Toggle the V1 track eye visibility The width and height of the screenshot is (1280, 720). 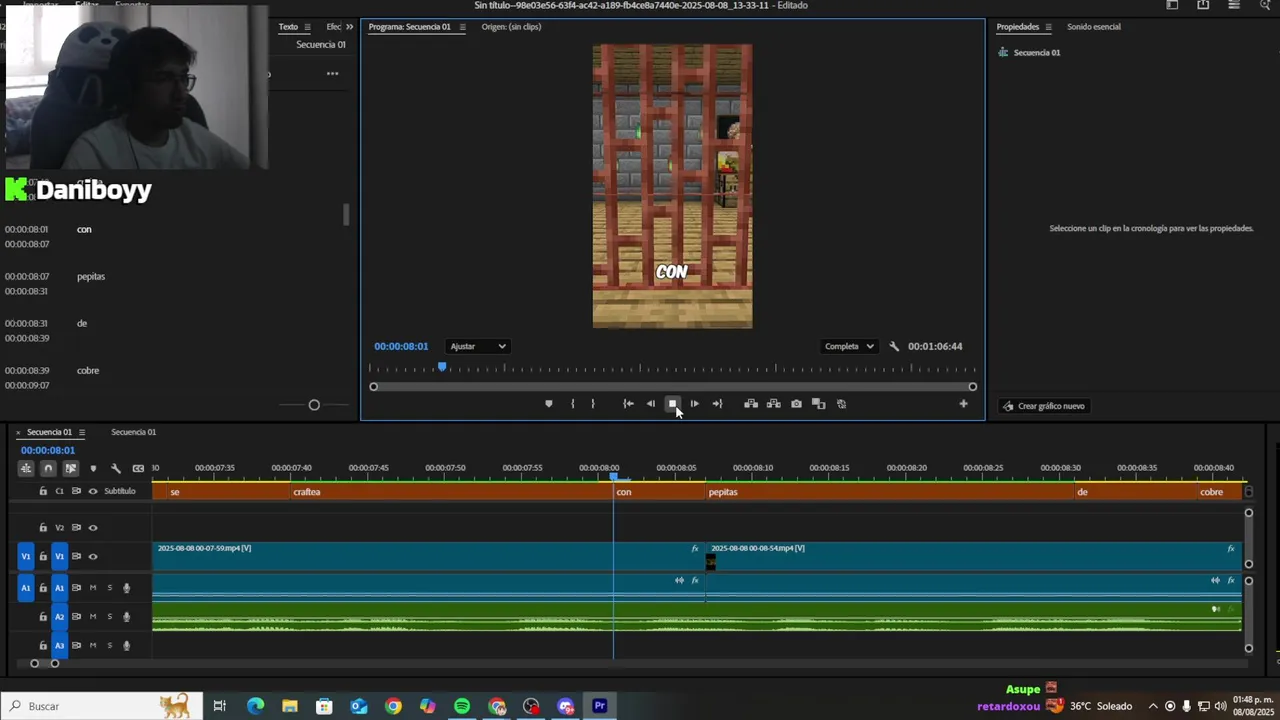click(93, 556)
